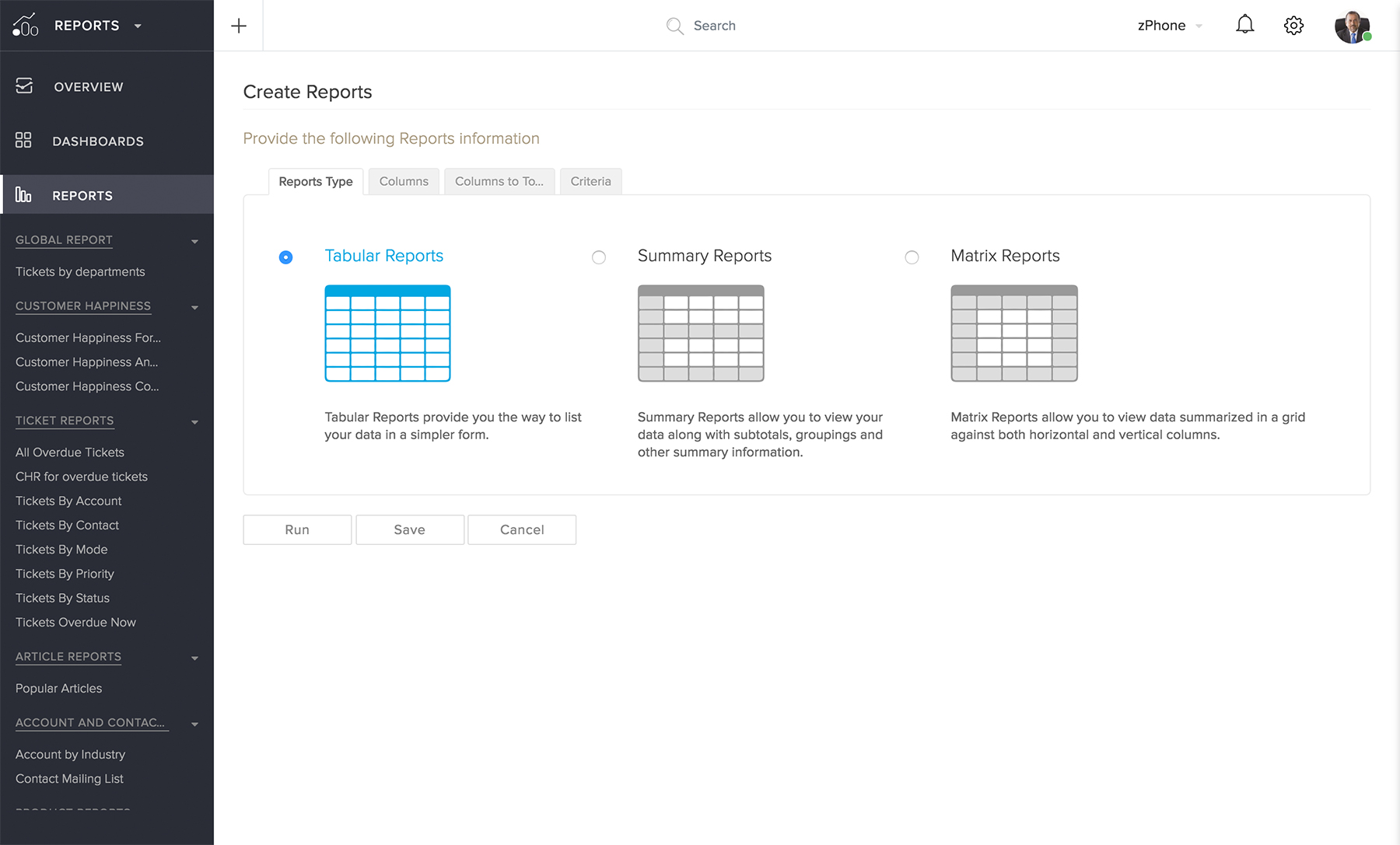
Task: Collapse the Global Report section
Action: 194,242
